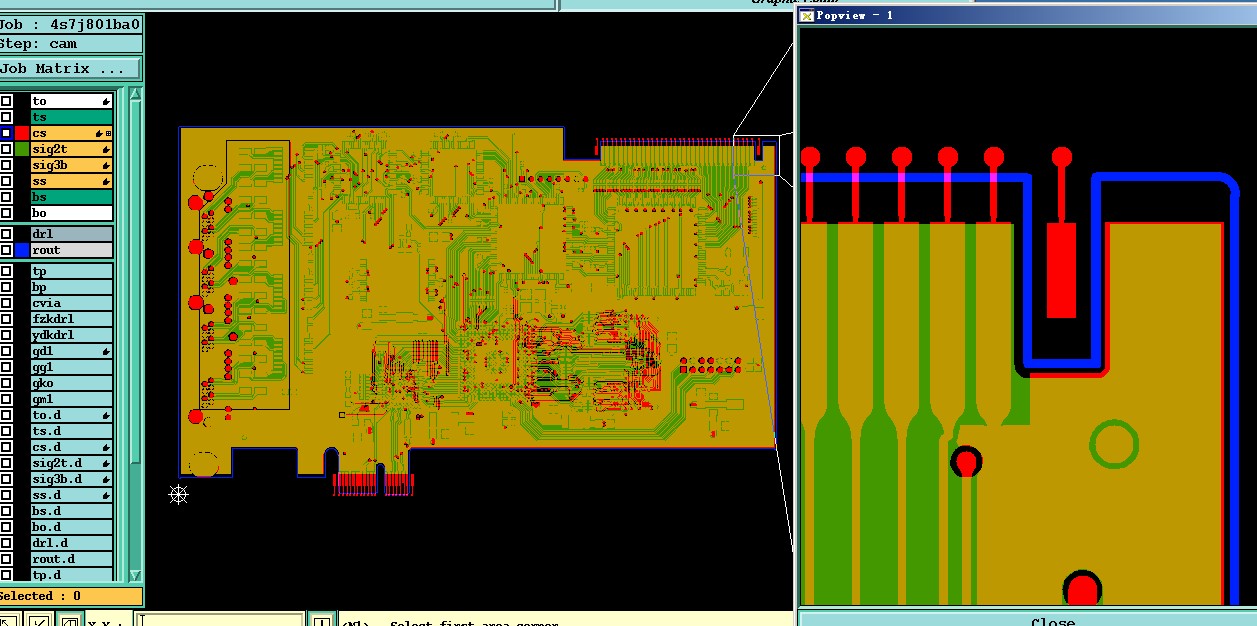Click the sig3b.d layer edit-hand icon
The height and width of the screenshot is (626, 1257).
pos(104,479)
